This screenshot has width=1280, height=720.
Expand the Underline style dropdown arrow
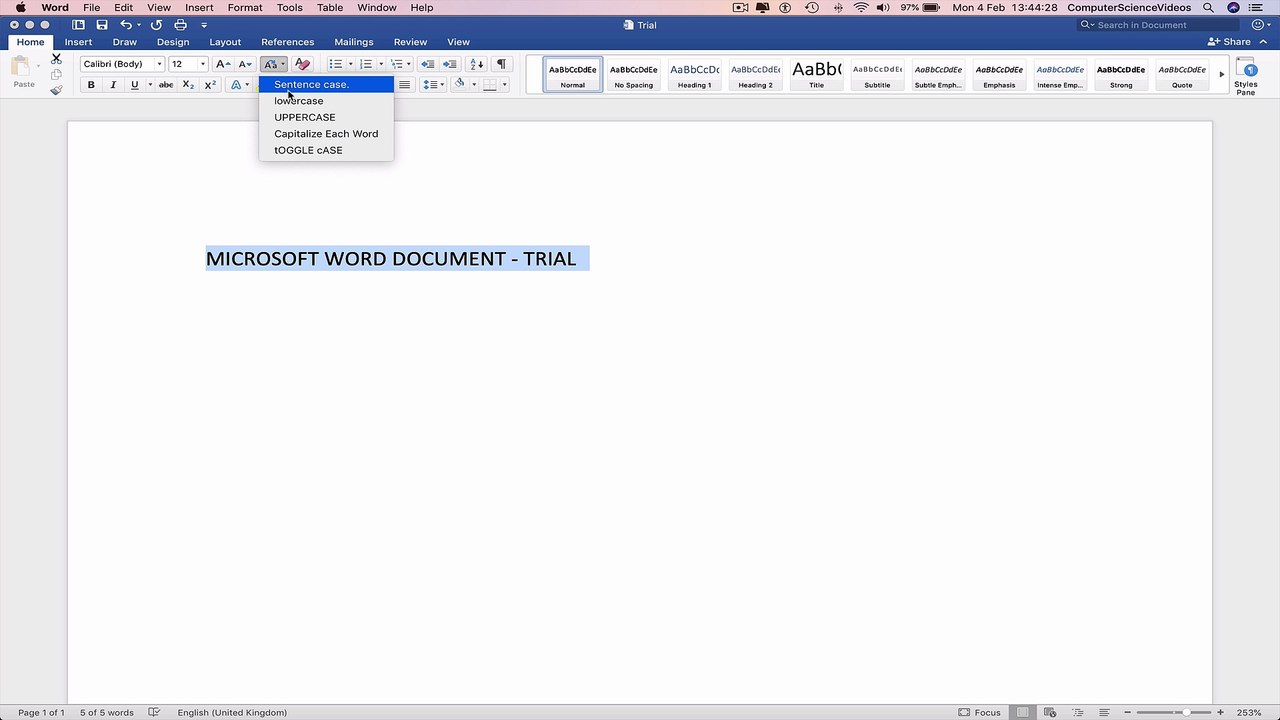point(150,85)
